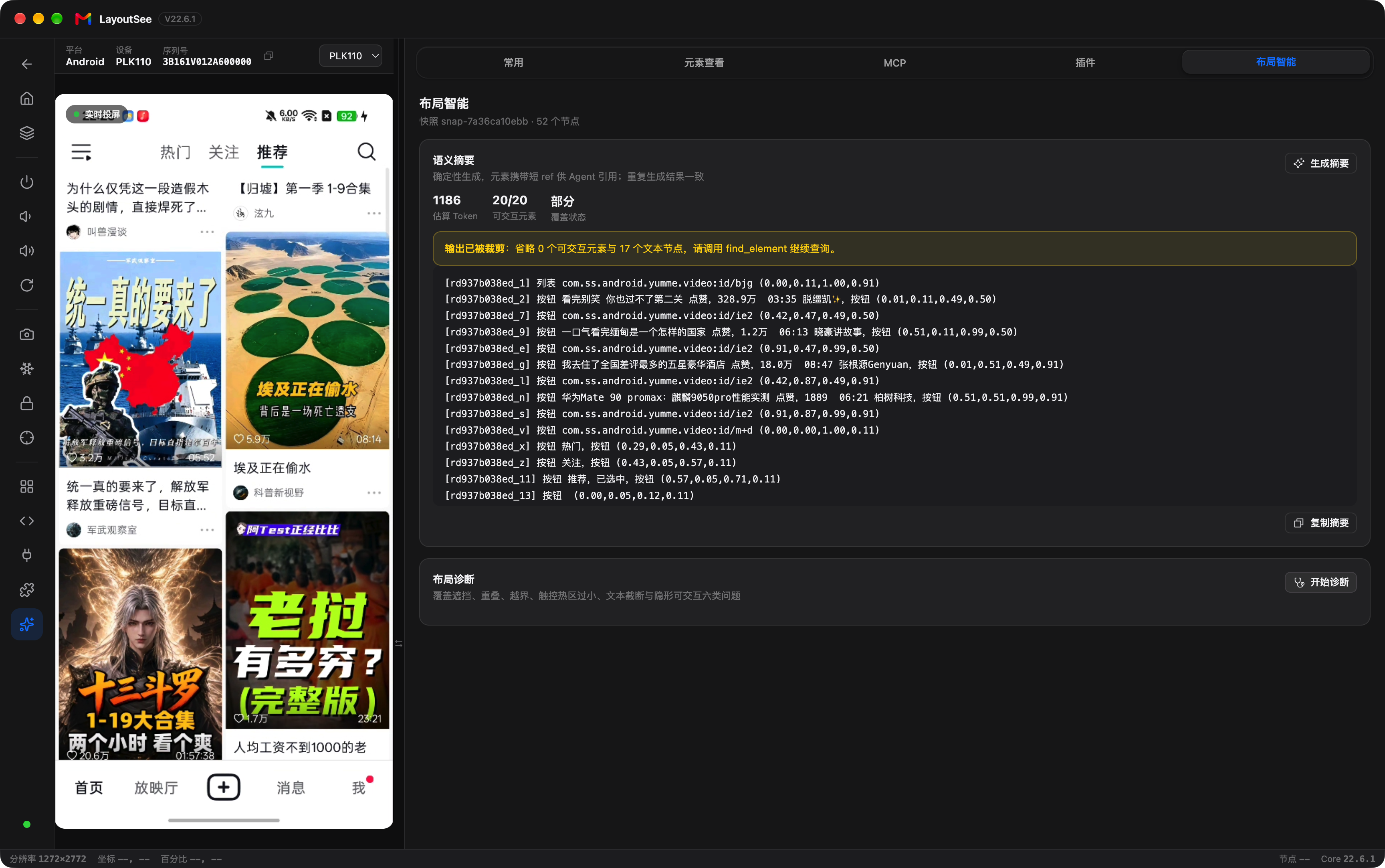
Task: Open more options for 泫九 card
Action: [374, 213]
